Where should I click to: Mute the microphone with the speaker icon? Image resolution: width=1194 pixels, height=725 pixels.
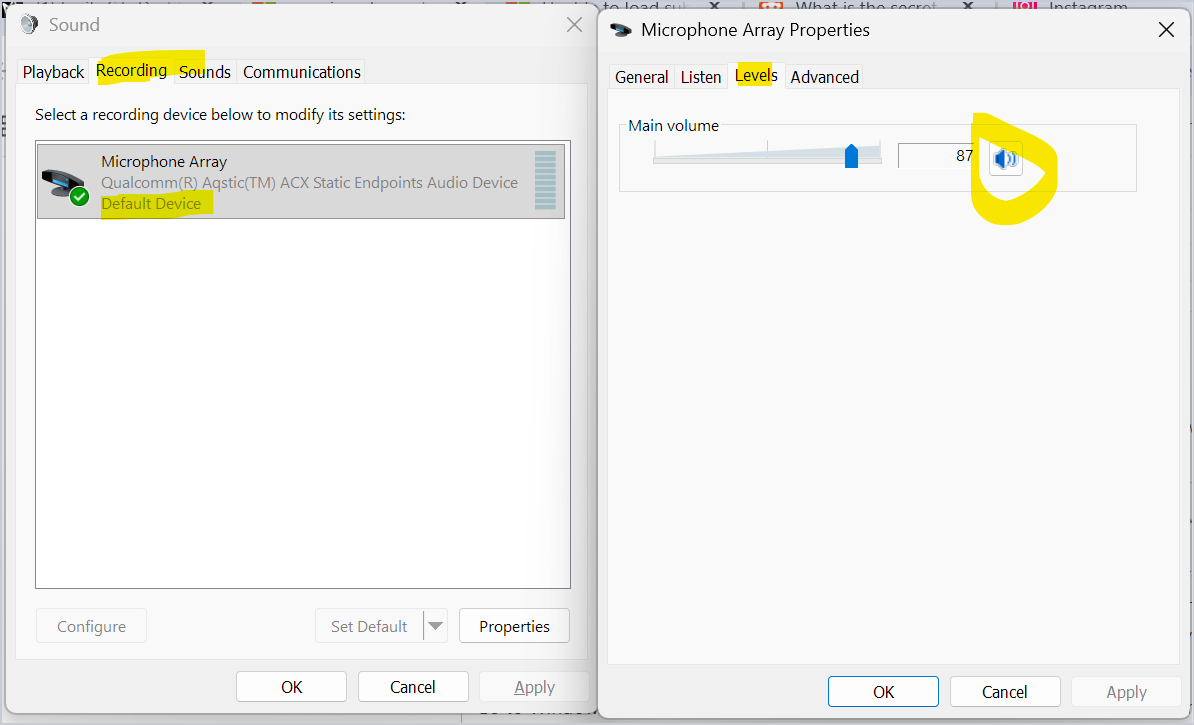click(1005, 158)
